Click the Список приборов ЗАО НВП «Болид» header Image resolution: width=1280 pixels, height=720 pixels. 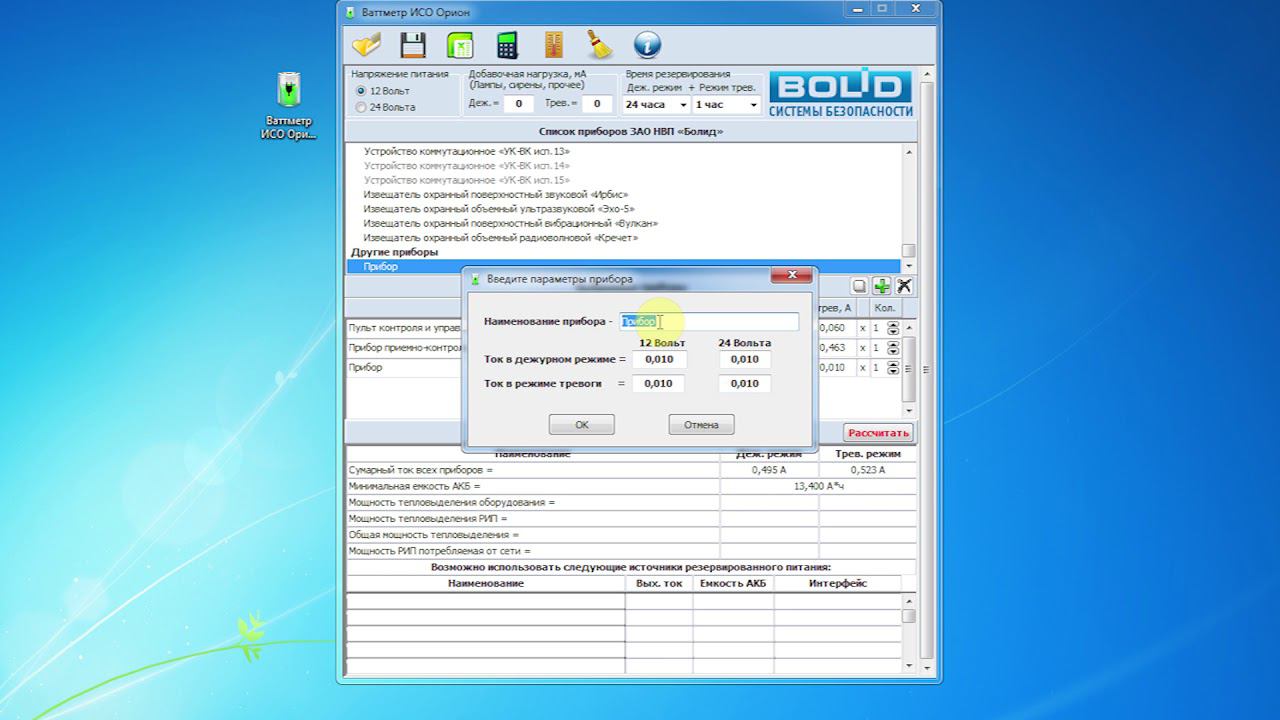(631, 131)
